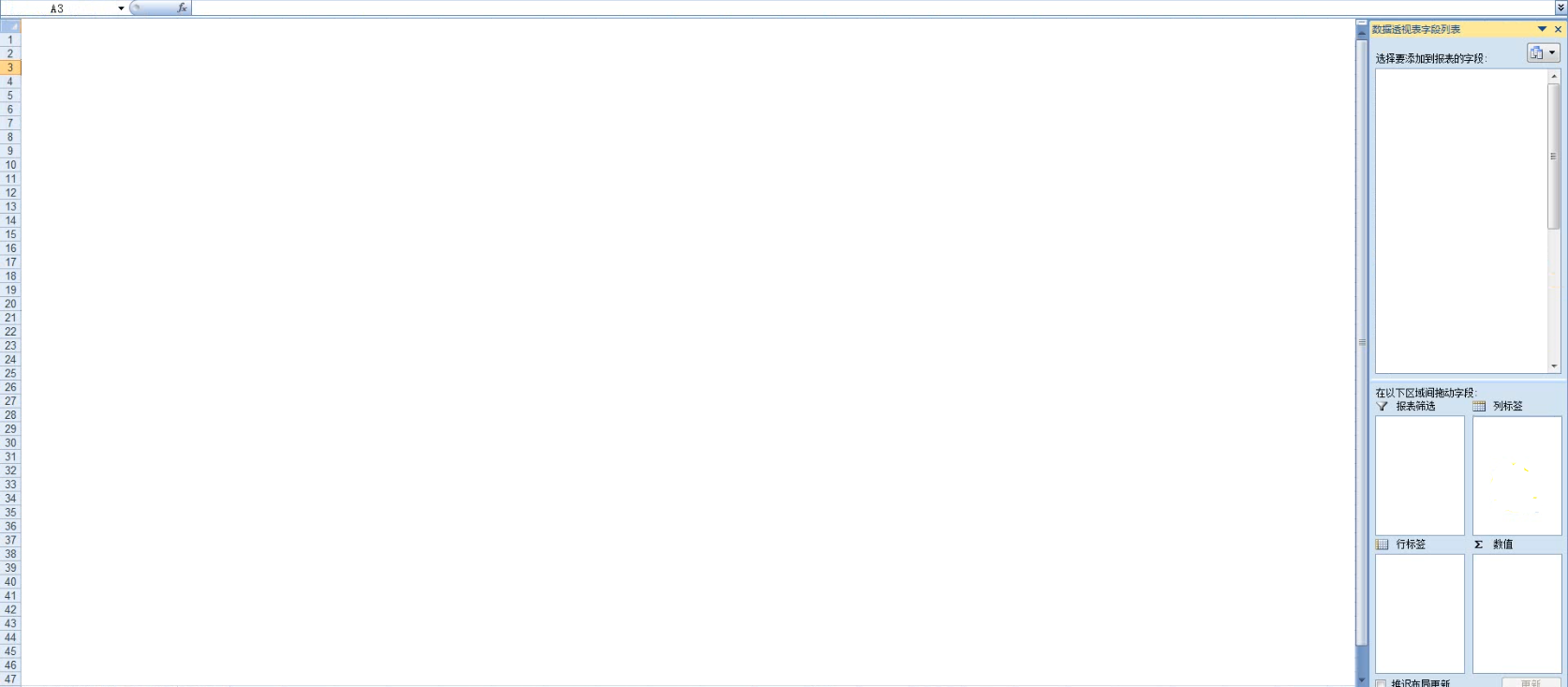Click the values drop zone box
The height and width of the screenshot is (687, 1568).
1516,613
